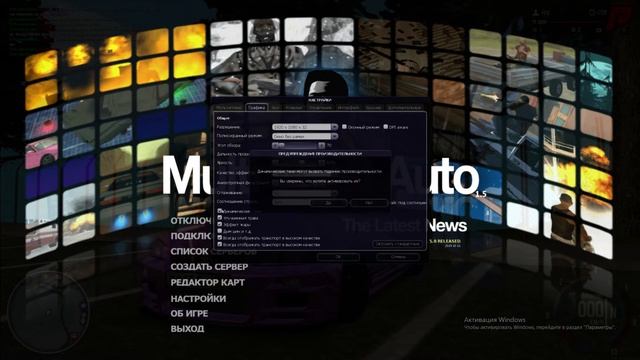The width and height of the screenshot is (640, 360).
Task: Open the Клавиши settings tab
Action: pos(294,108)
